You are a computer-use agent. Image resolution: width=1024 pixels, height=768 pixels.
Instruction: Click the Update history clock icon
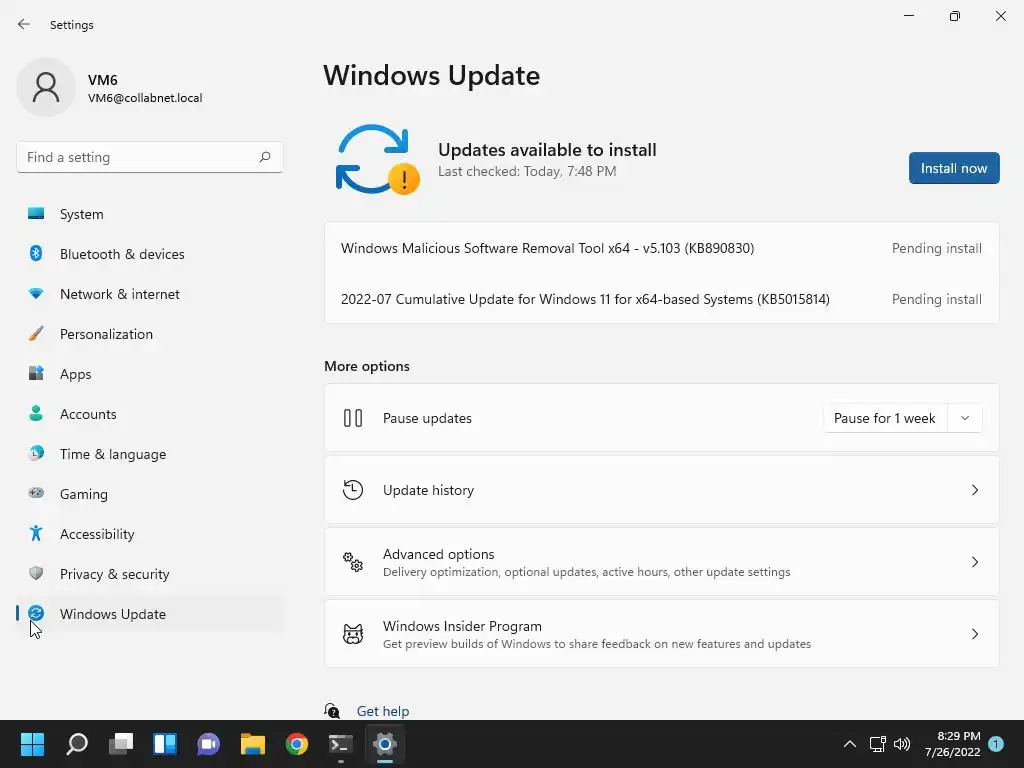point(353,490)
